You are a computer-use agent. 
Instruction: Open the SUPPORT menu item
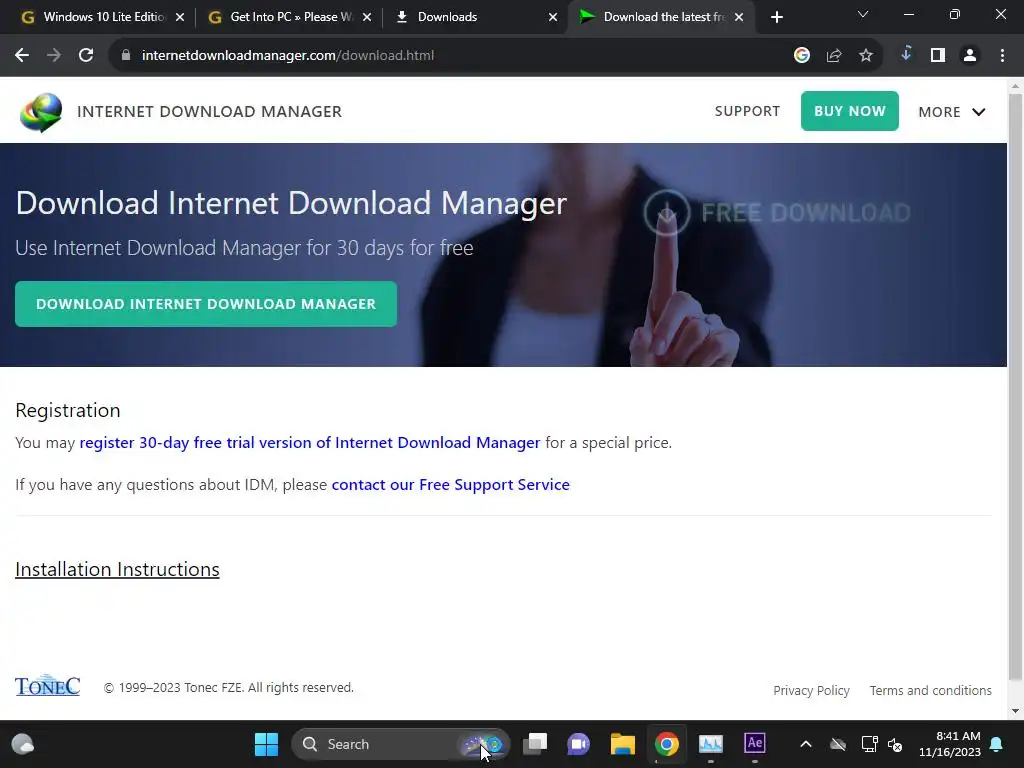click(x=747, y=111)
